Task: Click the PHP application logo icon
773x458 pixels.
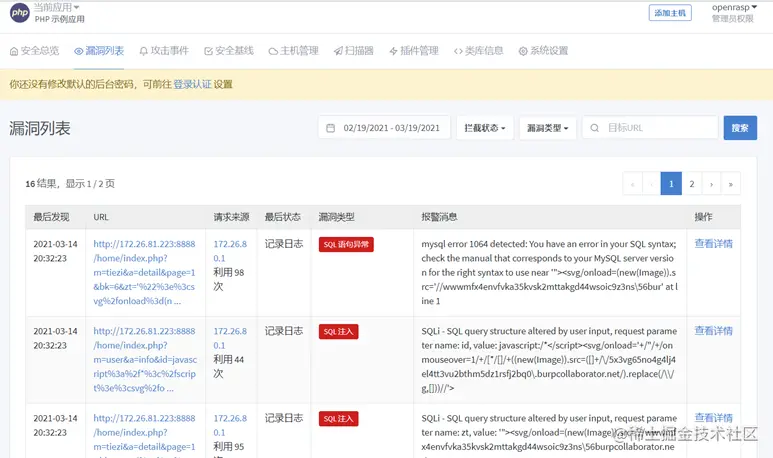Action: click(x=20, y=13)
